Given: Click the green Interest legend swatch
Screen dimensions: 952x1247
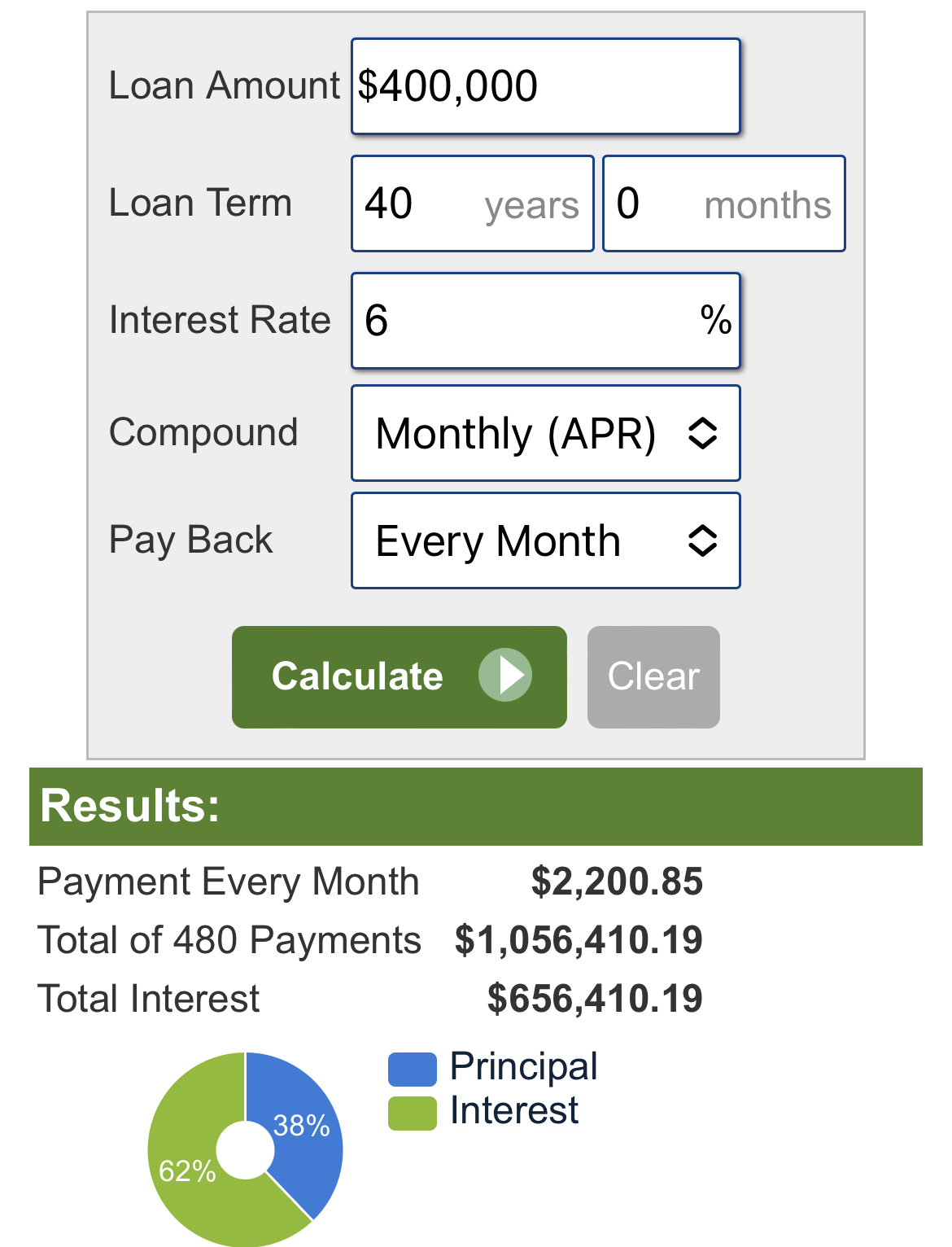Looking at the screenshot, I should click(413, 1114).
